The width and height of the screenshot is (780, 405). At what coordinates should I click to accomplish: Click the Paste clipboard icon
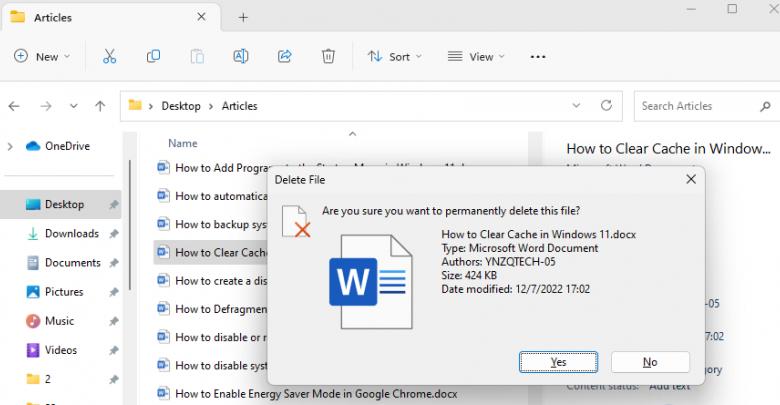(197, 57)
